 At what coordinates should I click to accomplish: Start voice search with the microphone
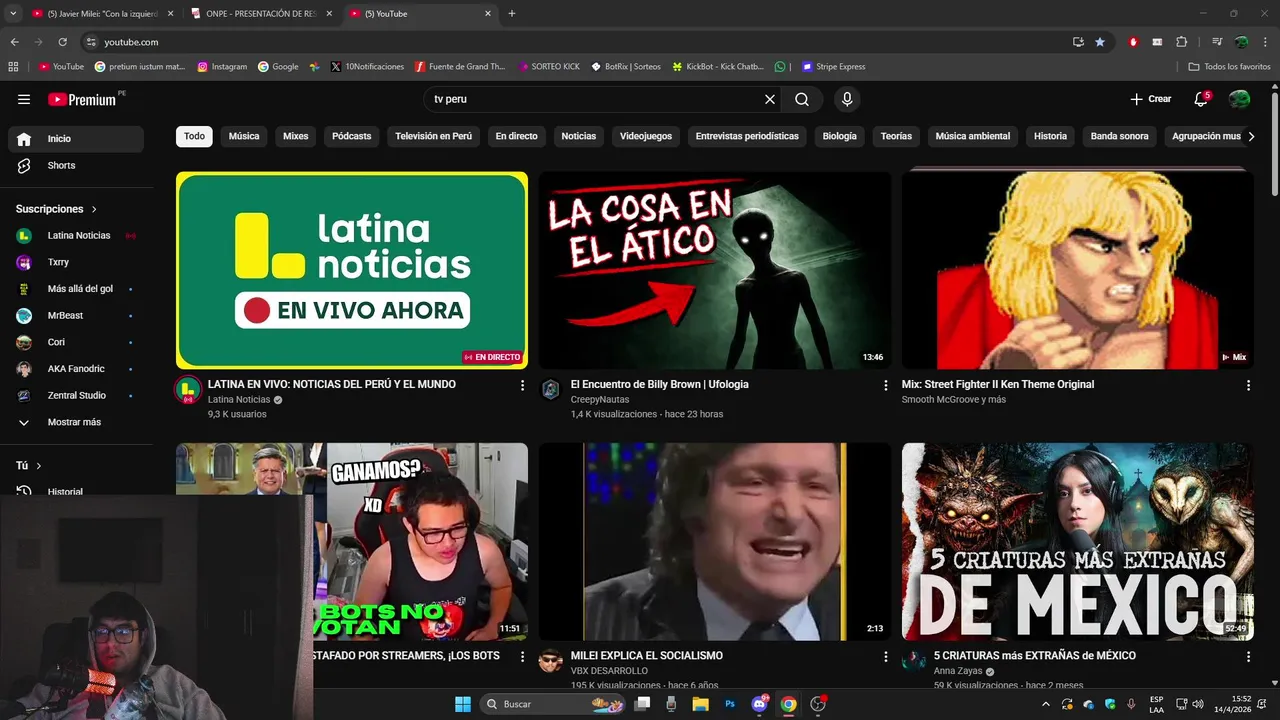click(x=847, y=99)
